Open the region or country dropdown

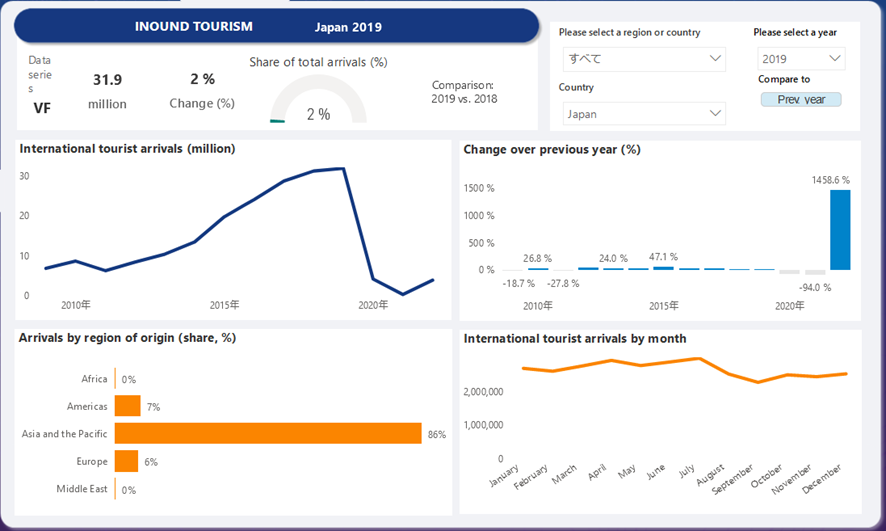click(642, 59)
